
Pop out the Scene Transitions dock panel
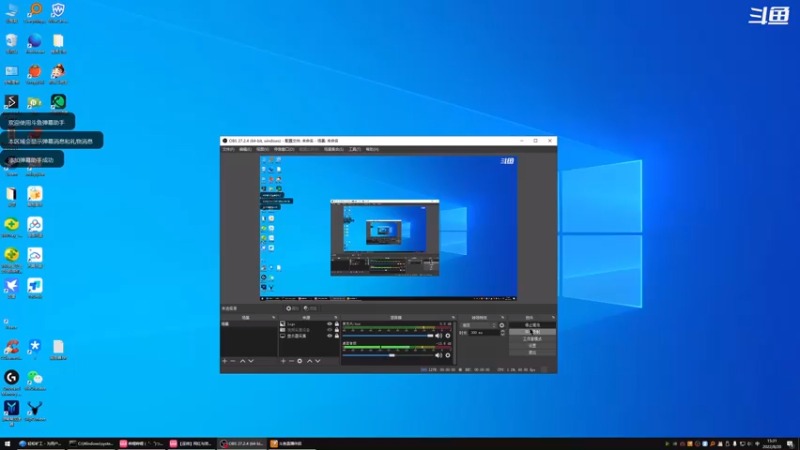[503, 317]
